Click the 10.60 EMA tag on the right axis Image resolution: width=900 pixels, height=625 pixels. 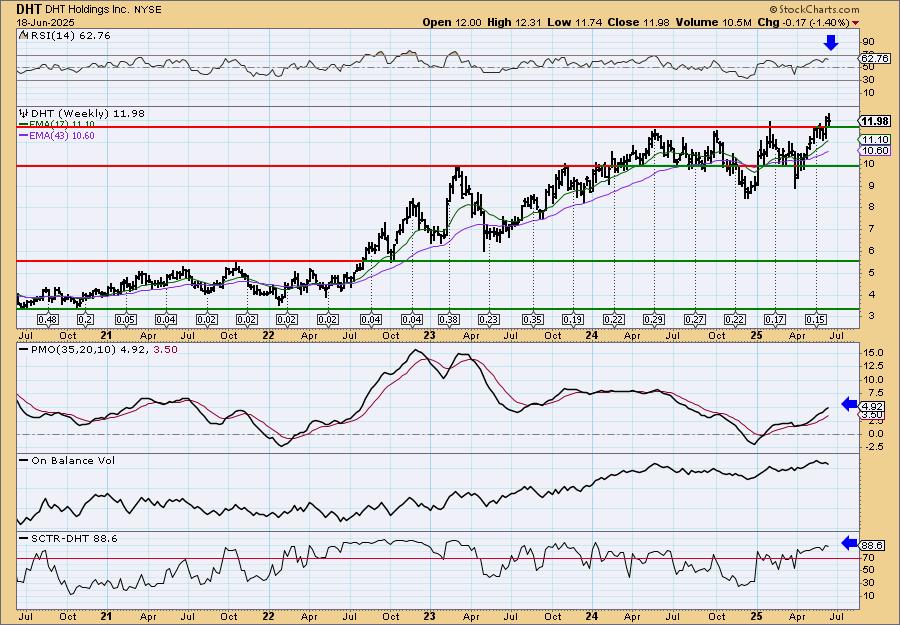point(875,150)
